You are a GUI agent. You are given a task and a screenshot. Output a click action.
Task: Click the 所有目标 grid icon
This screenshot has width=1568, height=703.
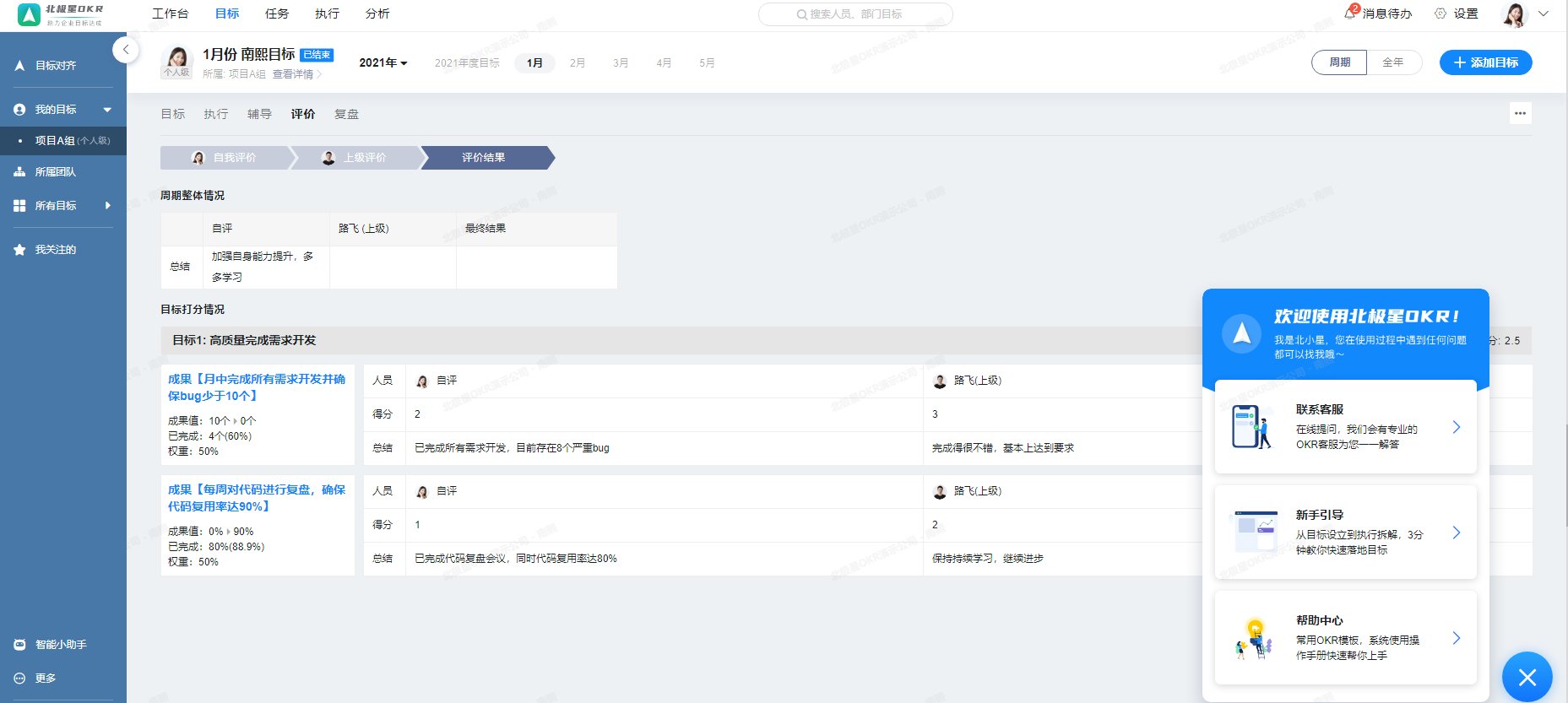19,206
